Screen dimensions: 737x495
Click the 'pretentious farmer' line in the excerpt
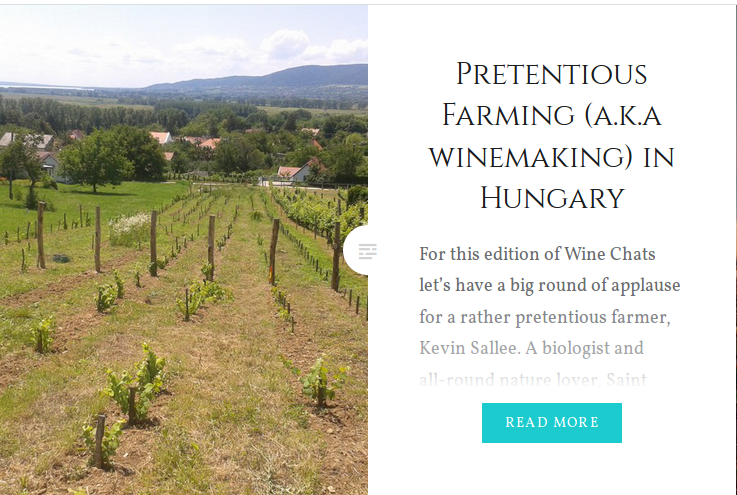click(x=545, y=317)
